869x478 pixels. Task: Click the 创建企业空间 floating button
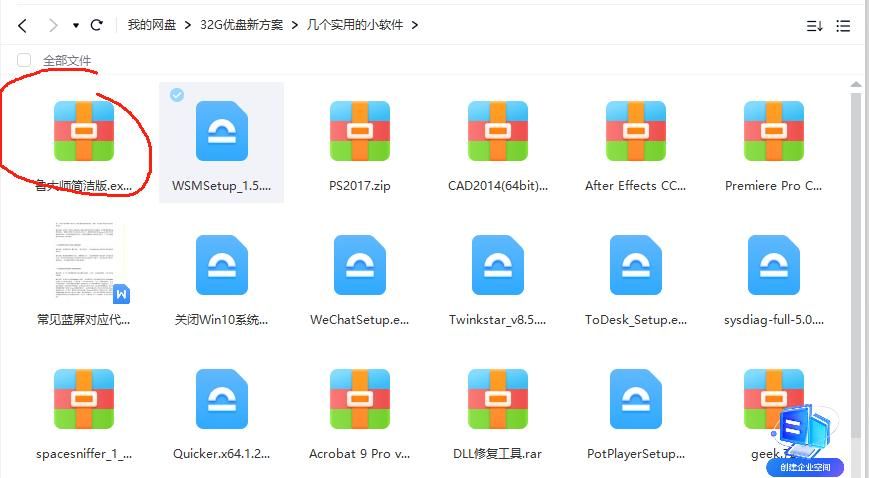806,467
